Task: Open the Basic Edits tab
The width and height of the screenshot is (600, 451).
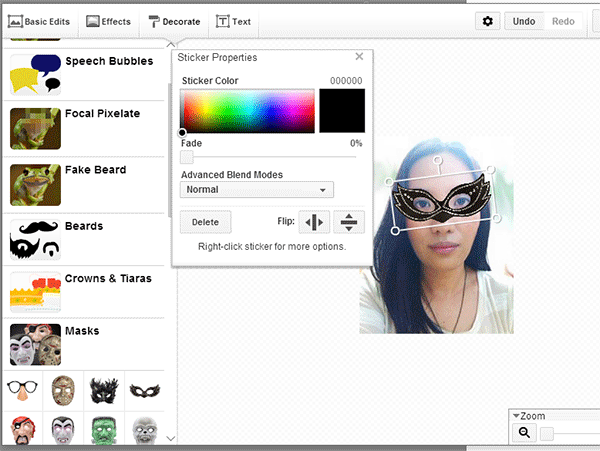Action: 39,21
